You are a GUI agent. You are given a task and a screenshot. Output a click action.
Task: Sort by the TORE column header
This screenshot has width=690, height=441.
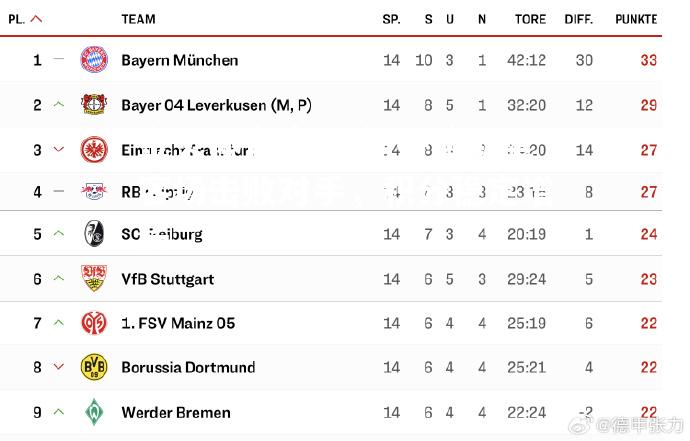(x=530, y=19)
